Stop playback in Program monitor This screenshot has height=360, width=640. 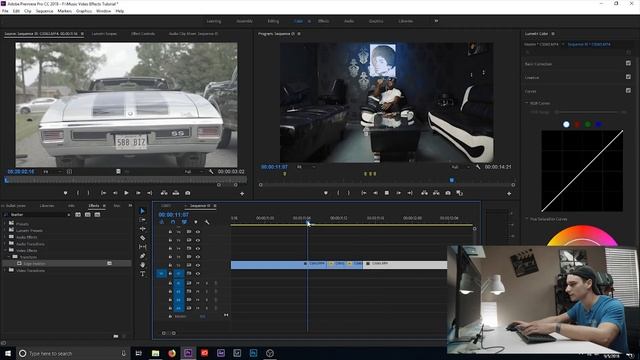tap(387, 193)
